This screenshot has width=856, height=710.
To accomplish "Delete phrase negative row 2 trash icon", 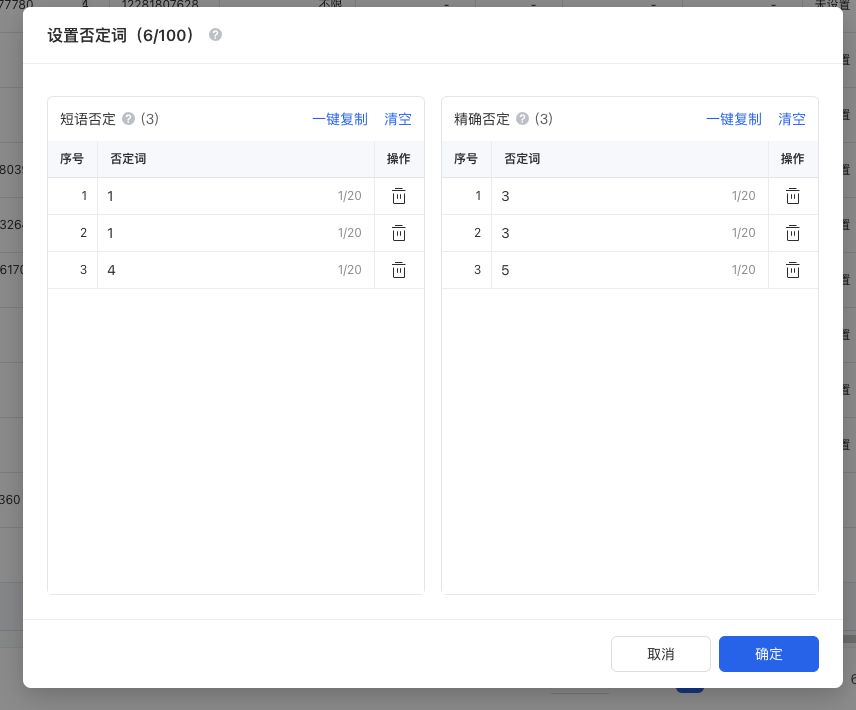I will tap(398, 233).
